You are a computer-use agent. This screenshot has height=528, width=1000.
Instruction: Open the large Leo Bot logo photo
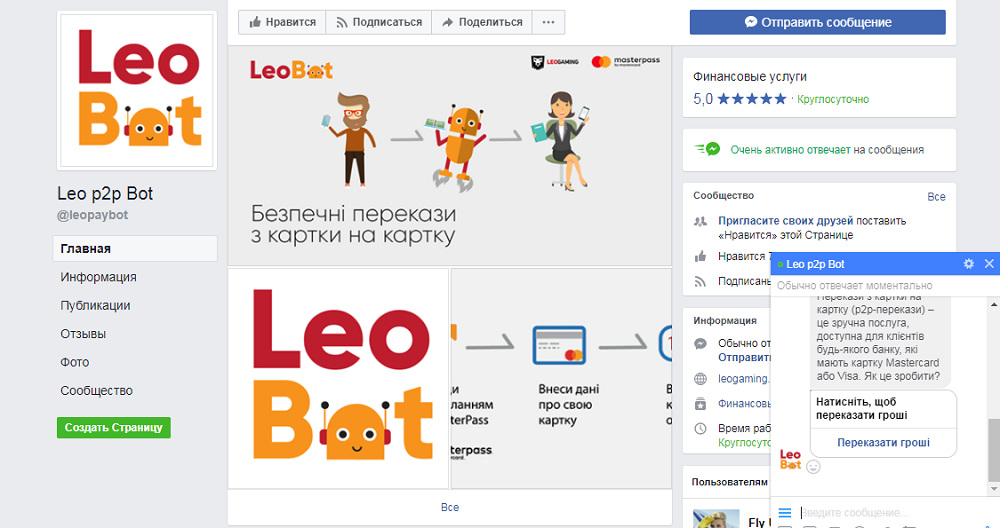pos(338,378)
